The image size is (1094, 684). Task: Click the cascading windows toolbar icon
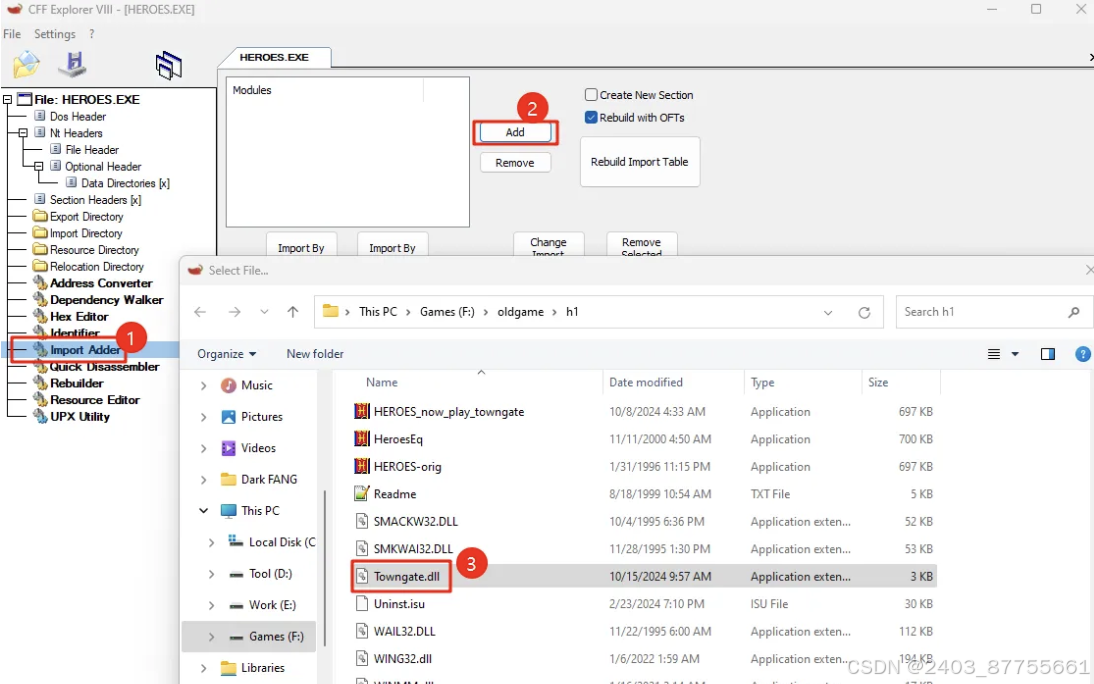168,65
